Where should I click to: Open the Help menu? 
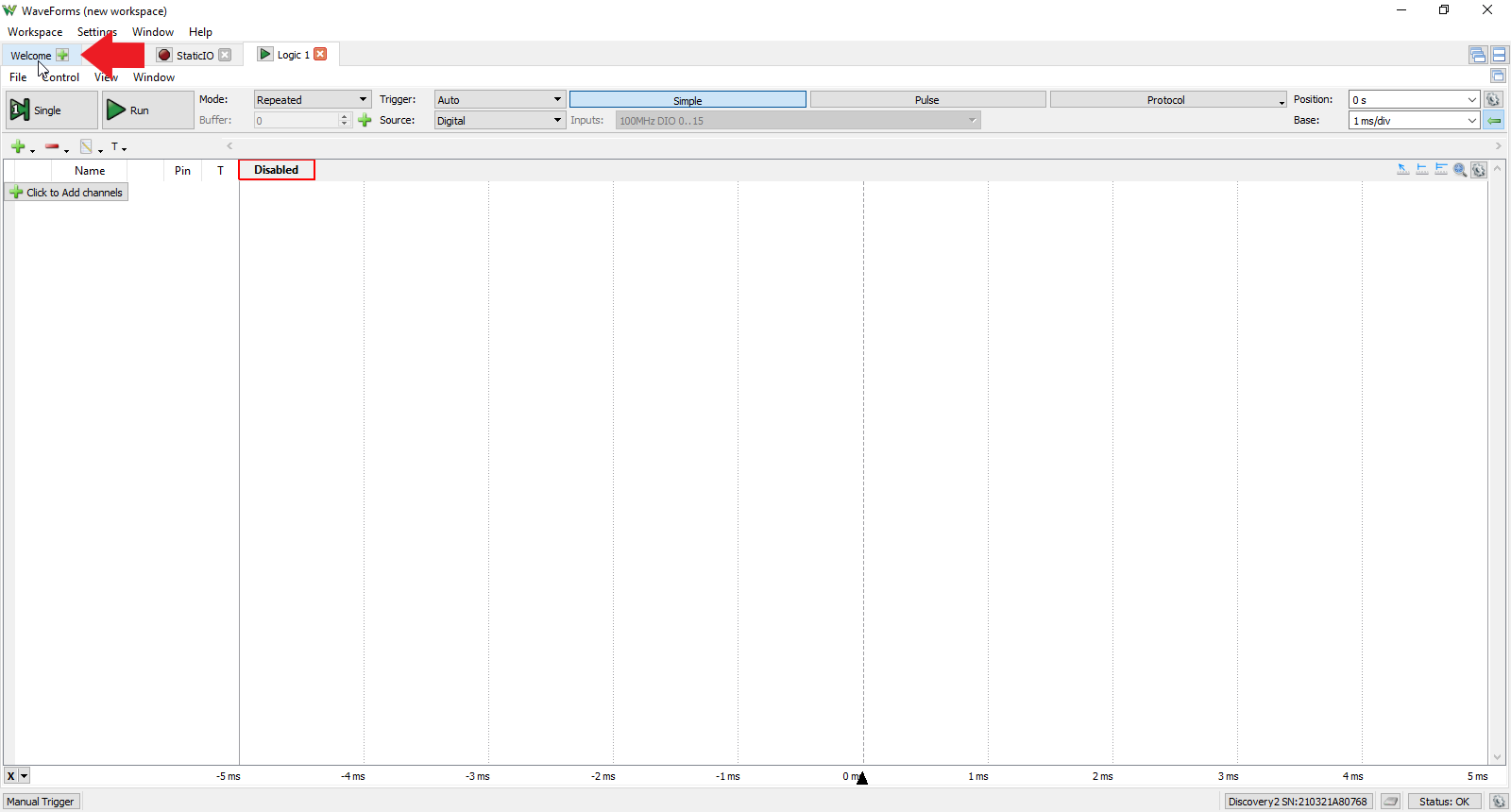[x=200, y=32]
